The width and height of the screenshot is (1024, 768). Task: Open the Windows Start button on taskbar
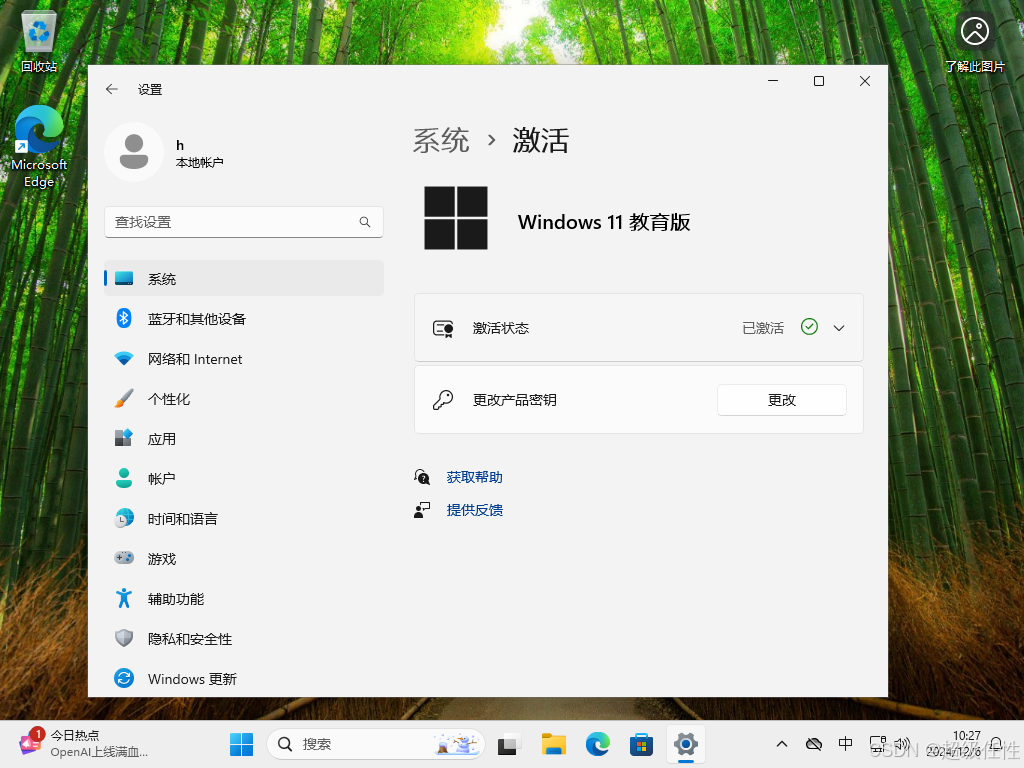242,744
